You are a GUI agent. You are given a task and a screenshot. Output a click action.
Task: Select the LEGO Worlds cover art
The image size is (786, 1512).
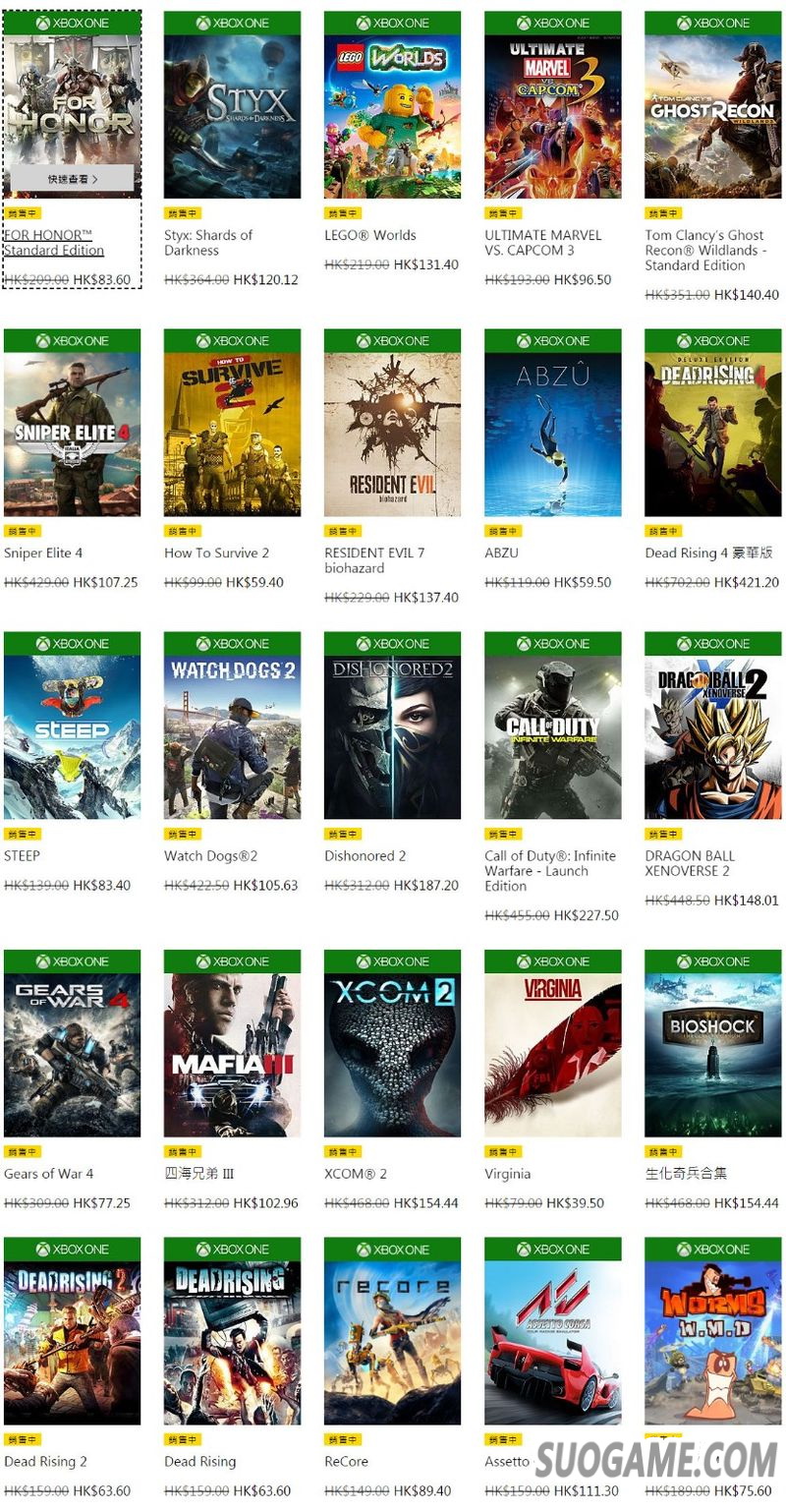pos(392,117)
